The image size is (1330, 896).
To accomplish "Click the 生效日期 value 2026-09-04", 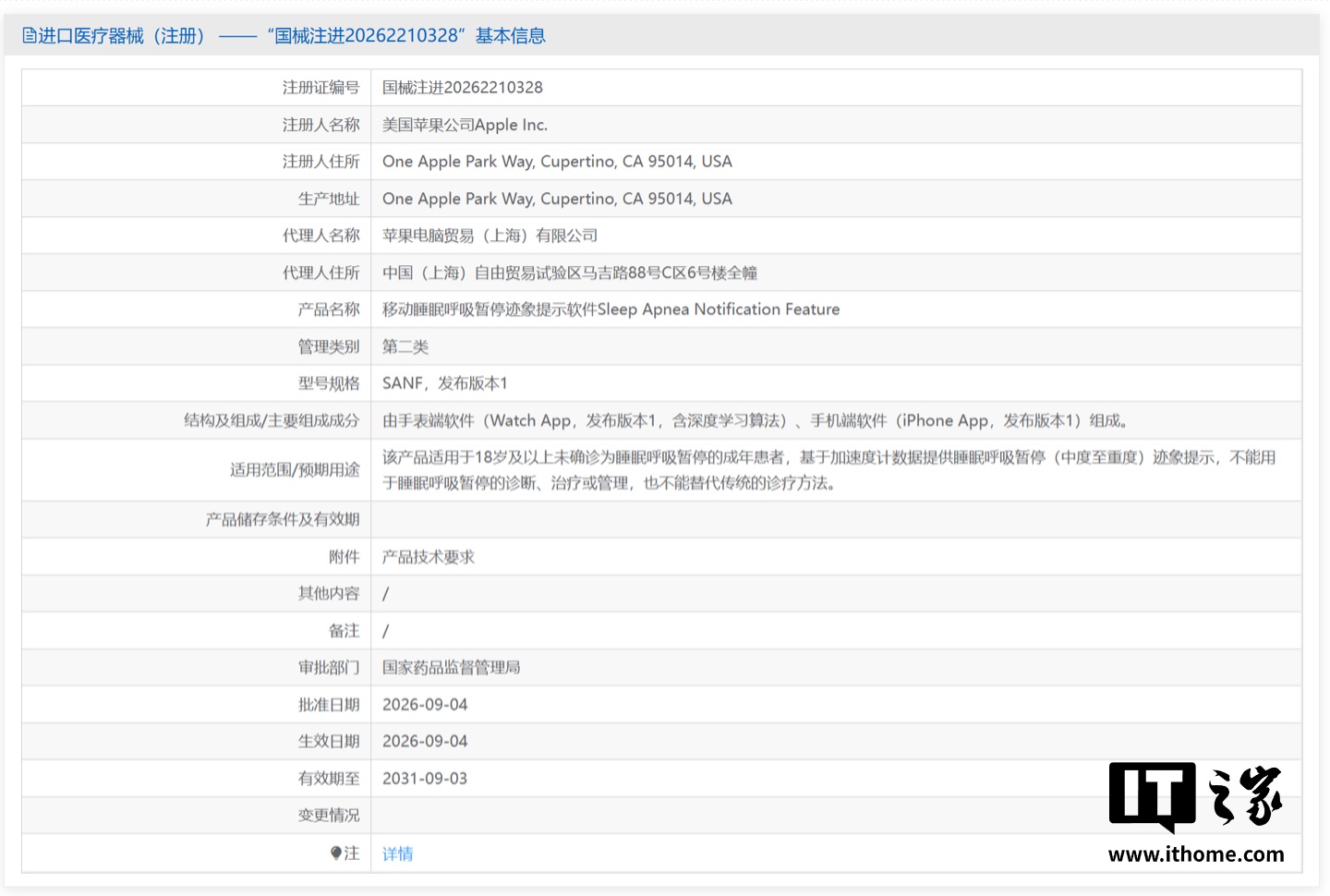I will click(425, 741).
